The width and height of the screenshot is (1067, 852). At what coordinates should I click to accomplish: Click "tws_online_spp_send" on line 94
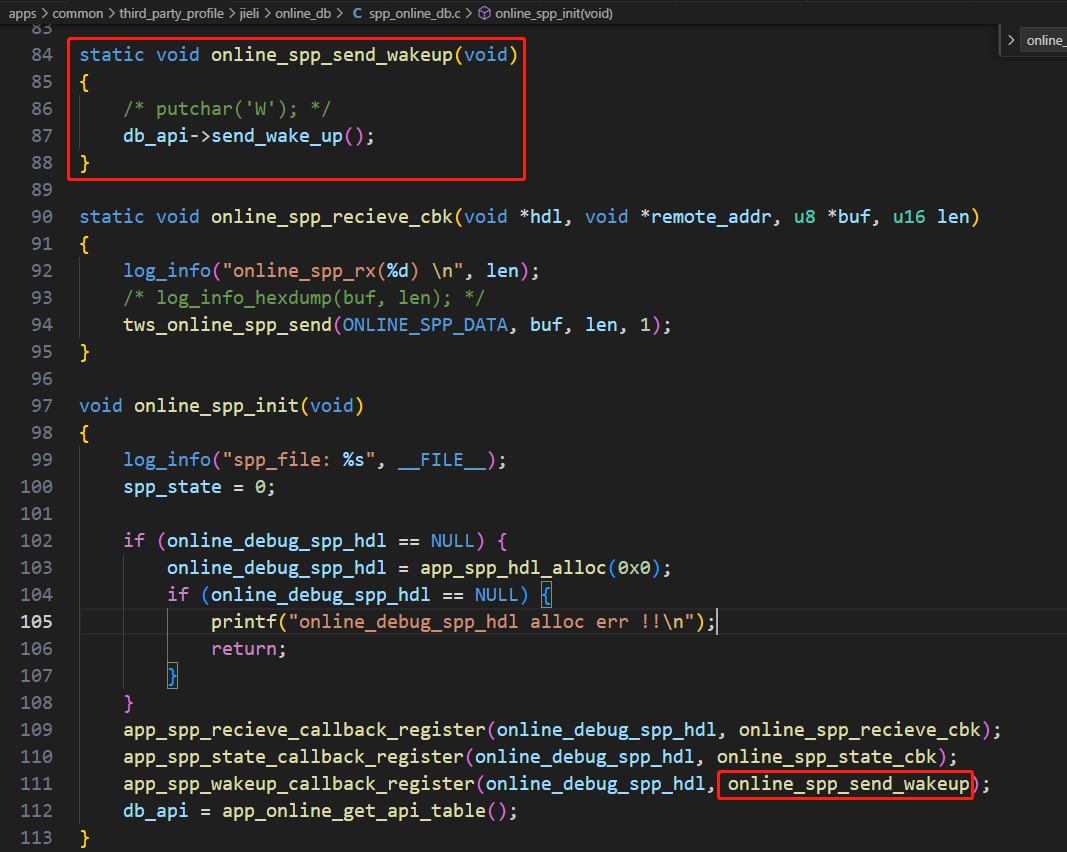click(227, 325)
